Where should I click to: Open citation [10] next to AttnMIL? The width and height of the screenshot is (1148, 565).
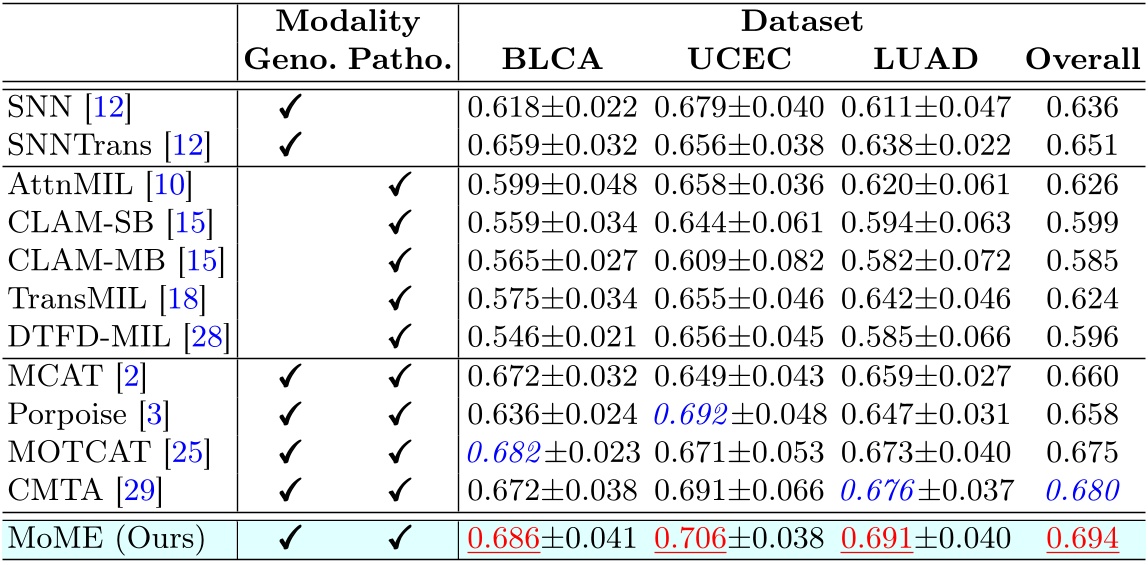pos(169,184)
